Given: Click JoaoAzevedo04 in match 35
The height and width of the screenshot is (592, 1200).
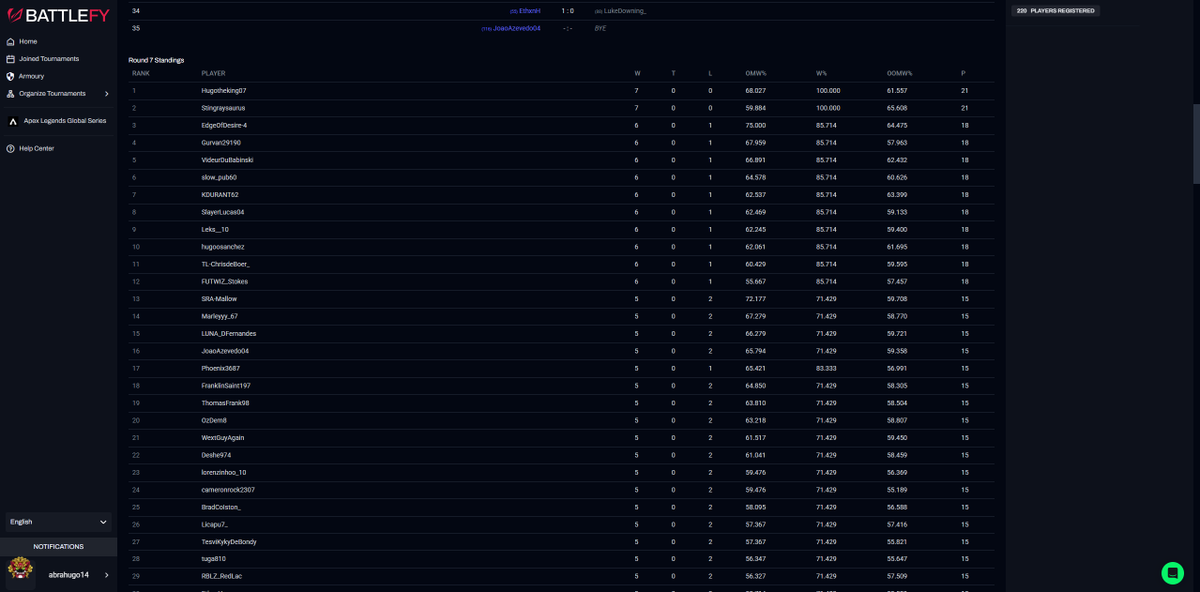Looking at the screenshot, I should (x=516, y=28).
